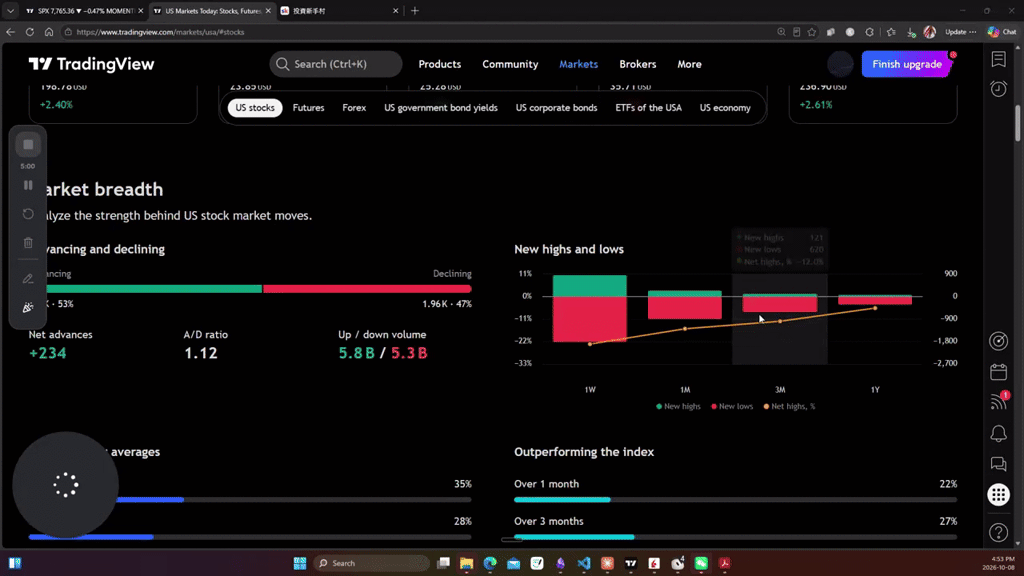Click the Windows taskbar Search box
1024x576 pixels.
371,563
